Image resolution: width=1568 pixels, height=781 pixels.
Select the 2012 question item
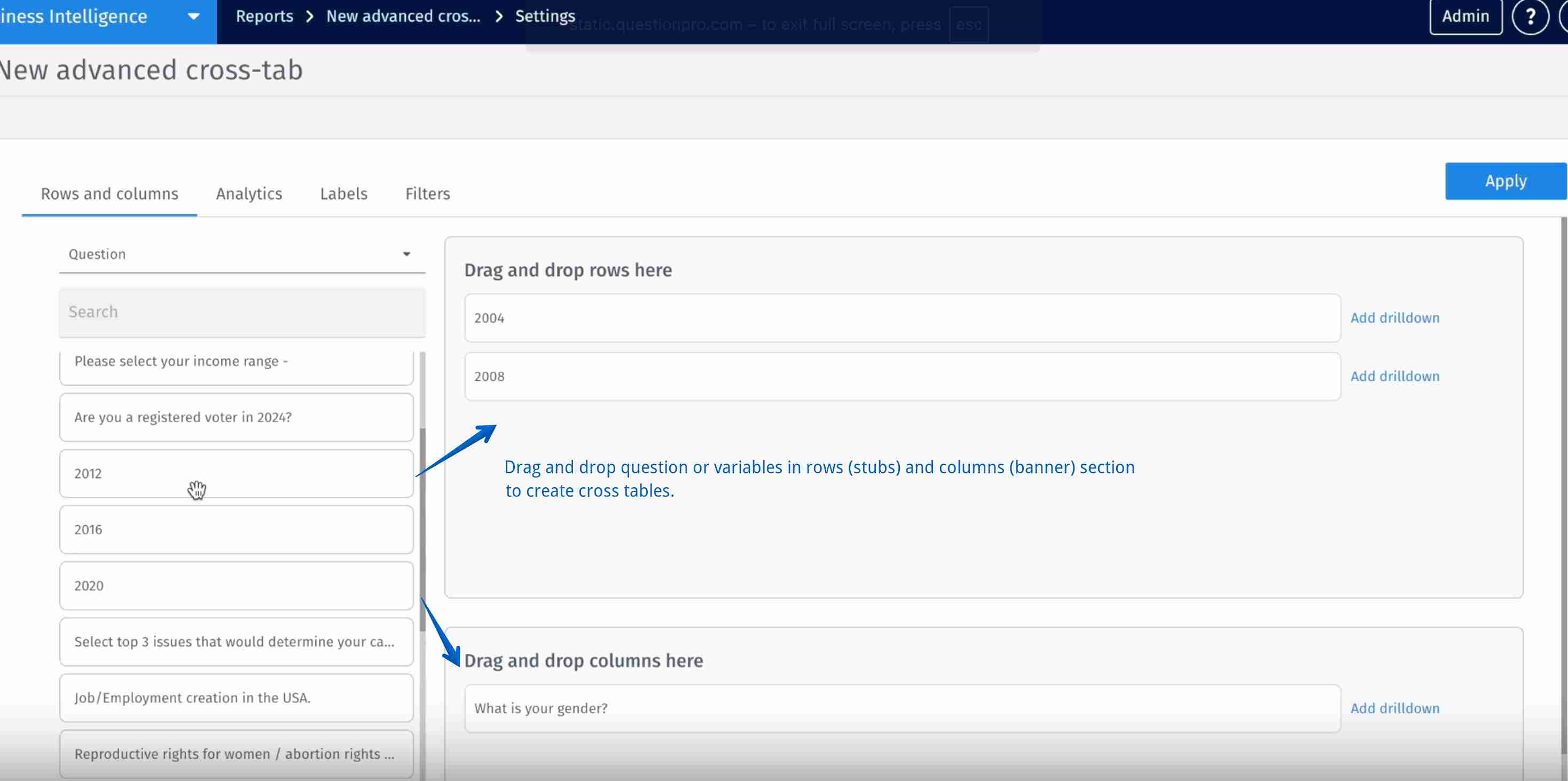click(236, 474)
